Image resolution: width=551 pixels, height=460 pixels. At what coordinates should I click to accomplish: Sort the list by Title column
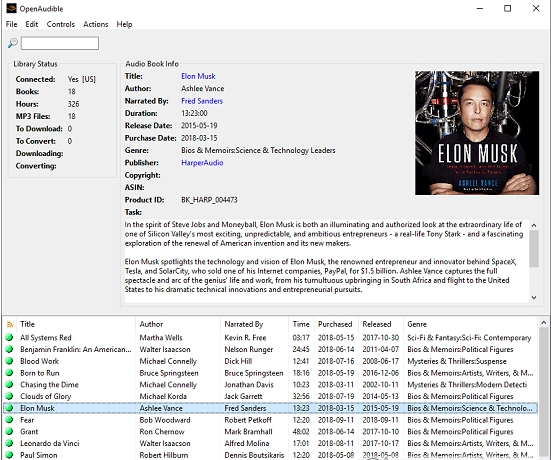tap(27, 324)
